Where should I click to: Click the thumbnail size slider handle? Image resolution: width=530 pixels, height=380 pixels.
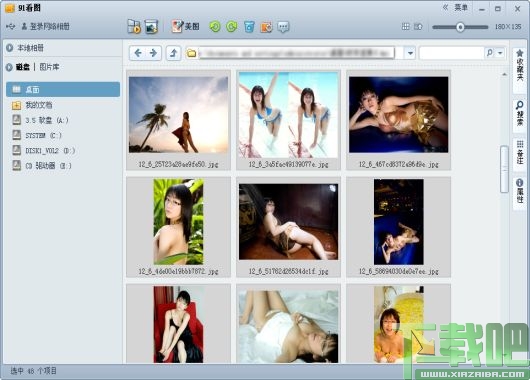point(460,27)
